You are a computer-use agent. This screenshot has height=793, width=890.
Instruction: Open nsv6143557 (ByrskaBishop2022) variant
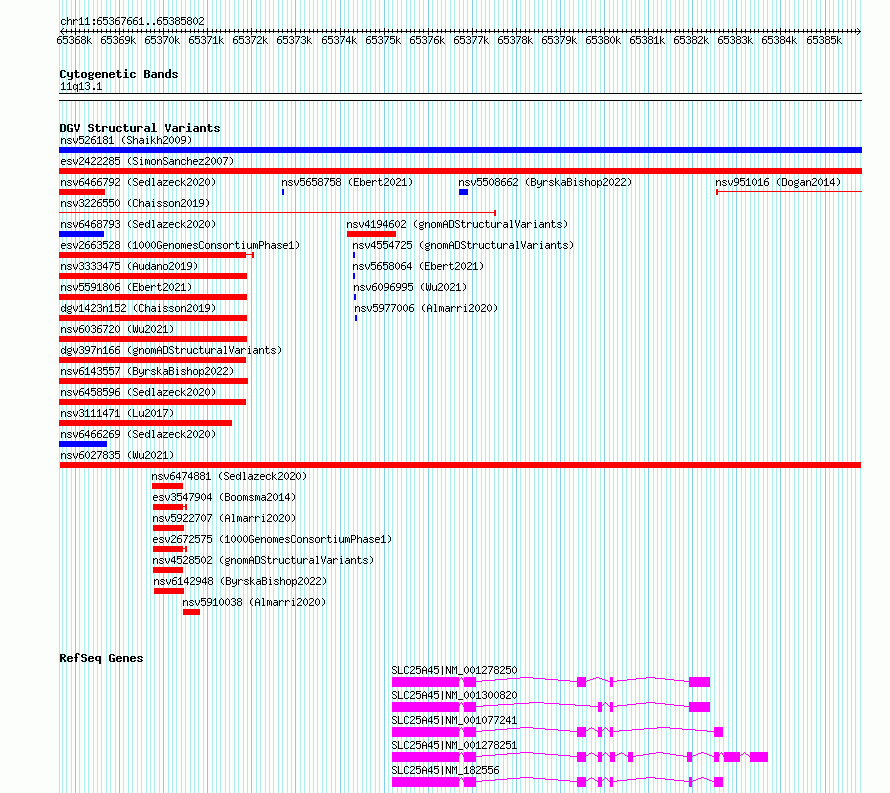(x=147, y=371)
